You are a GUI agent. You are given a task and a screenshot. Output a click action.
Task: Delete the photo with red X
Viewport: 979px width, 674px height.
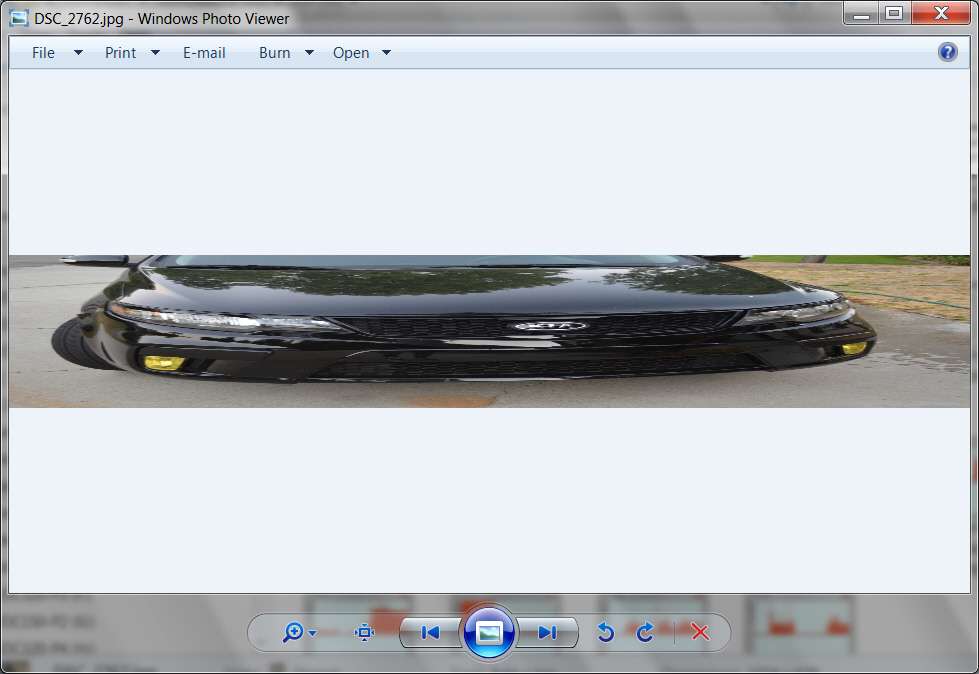[701, 633]
